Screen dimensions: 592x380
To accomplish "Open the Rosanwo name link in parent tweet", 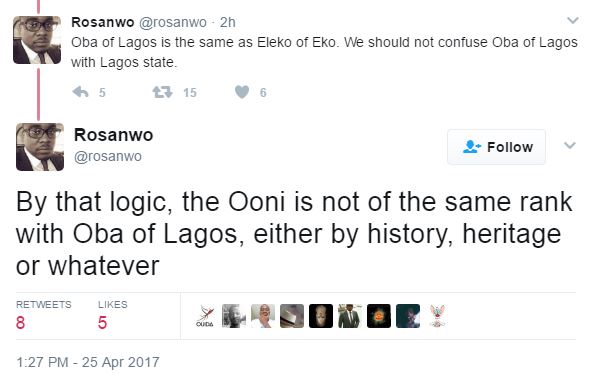I will (x=103, y=22).
